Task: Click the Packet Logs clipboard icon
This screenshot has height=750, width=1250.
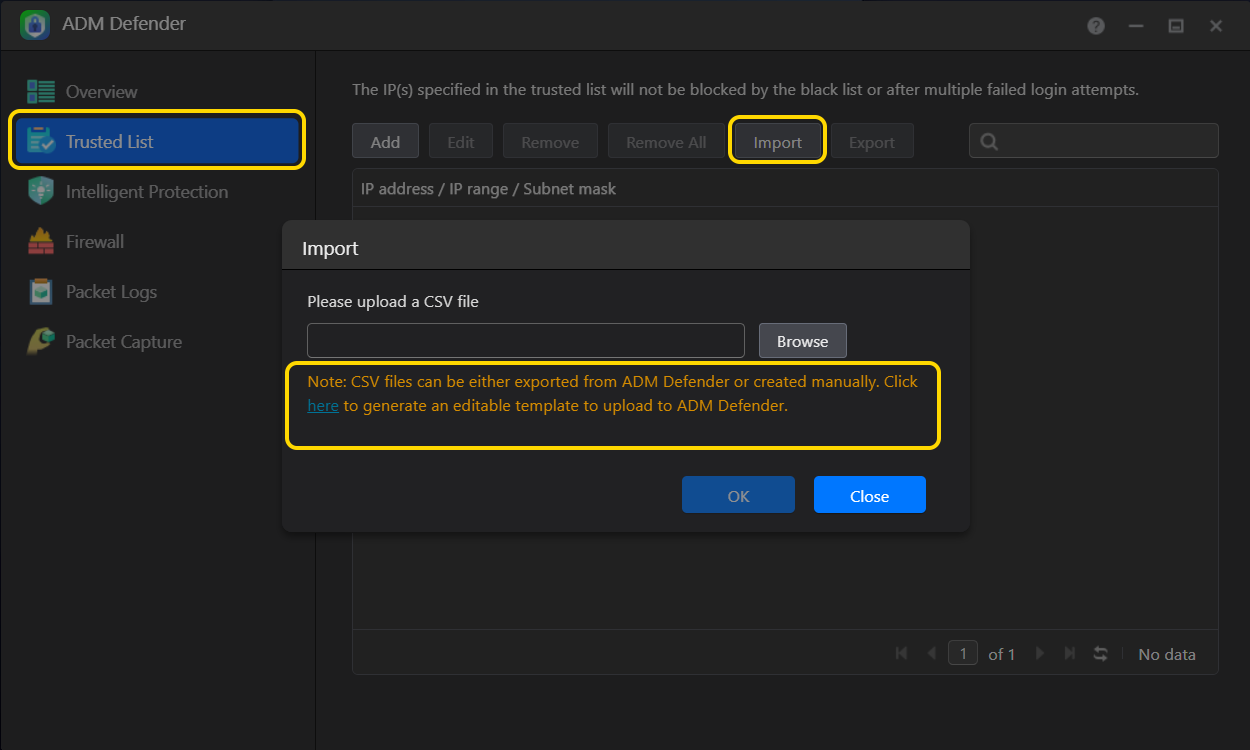Action: 41,291
